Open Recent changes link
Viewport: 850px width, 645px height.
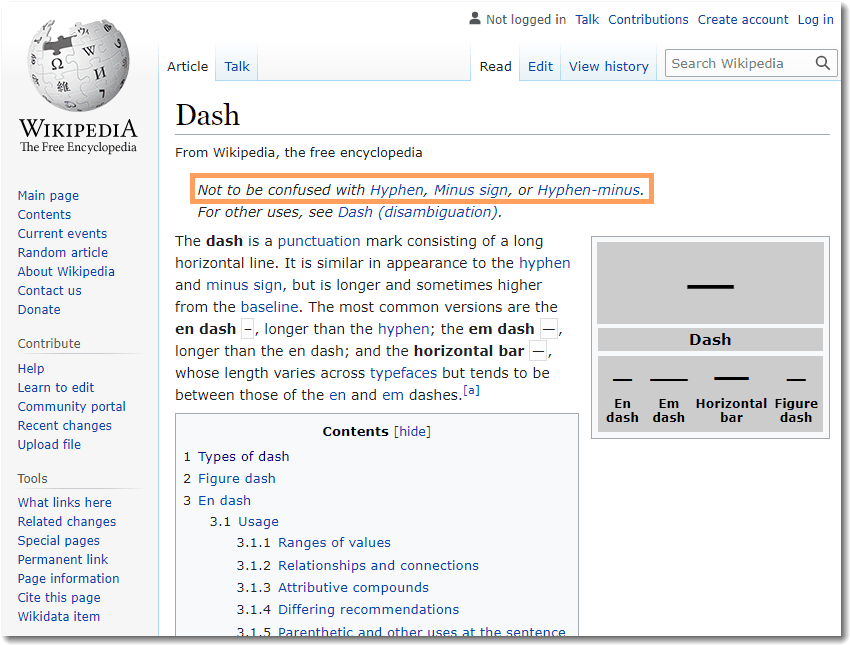65,425
